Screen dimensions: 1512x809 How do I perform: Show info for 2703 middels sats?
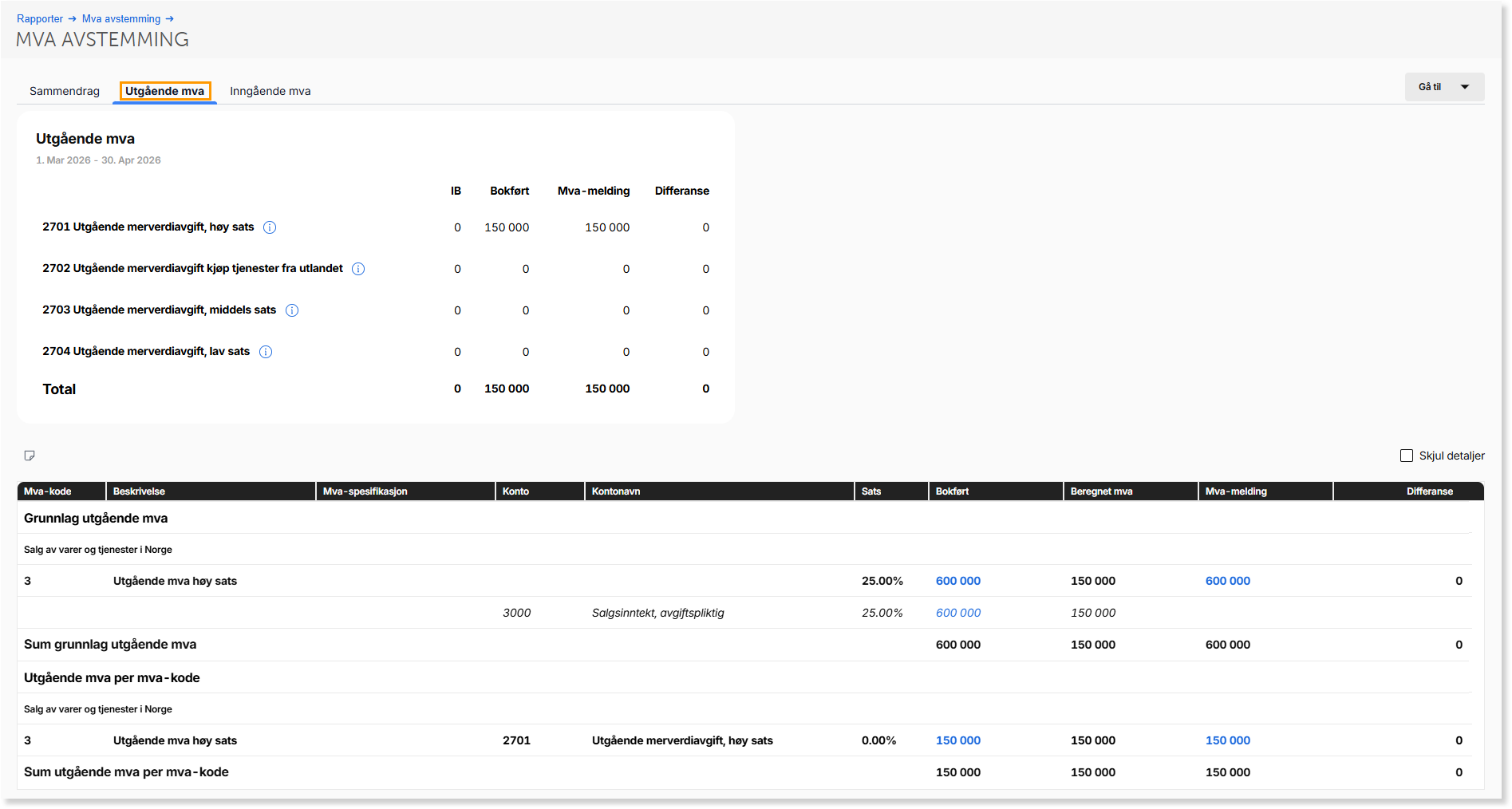(x=292, y=310)
